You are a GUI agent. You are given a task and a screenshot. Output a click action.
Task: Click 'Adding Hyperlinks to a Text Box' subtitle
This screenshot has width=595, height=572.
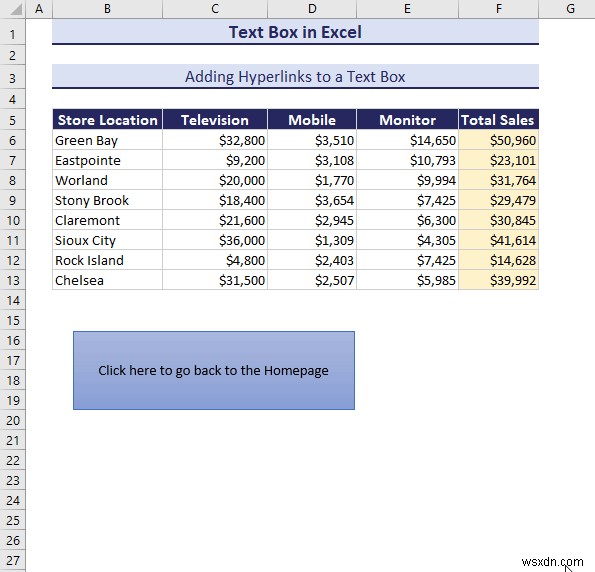click(x=295, y=77)
